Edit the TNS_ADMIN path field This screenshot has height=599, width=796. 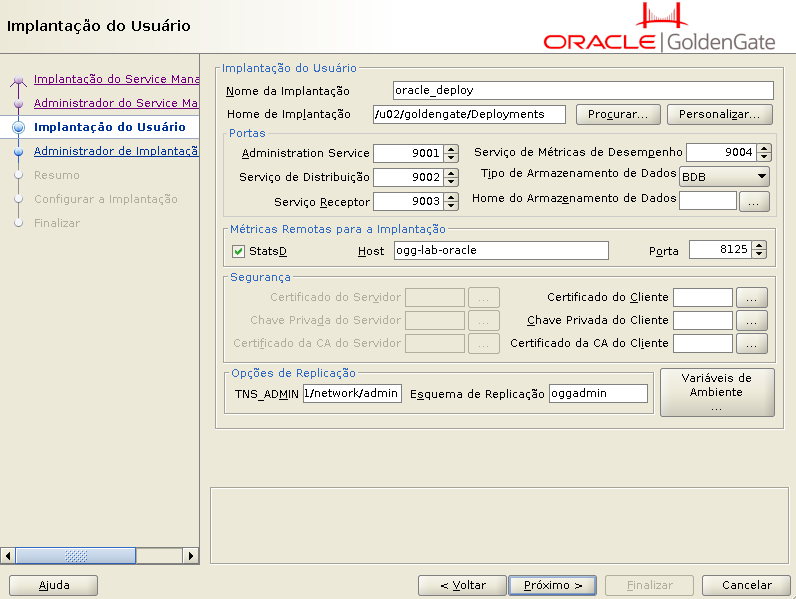click(352, 393)
